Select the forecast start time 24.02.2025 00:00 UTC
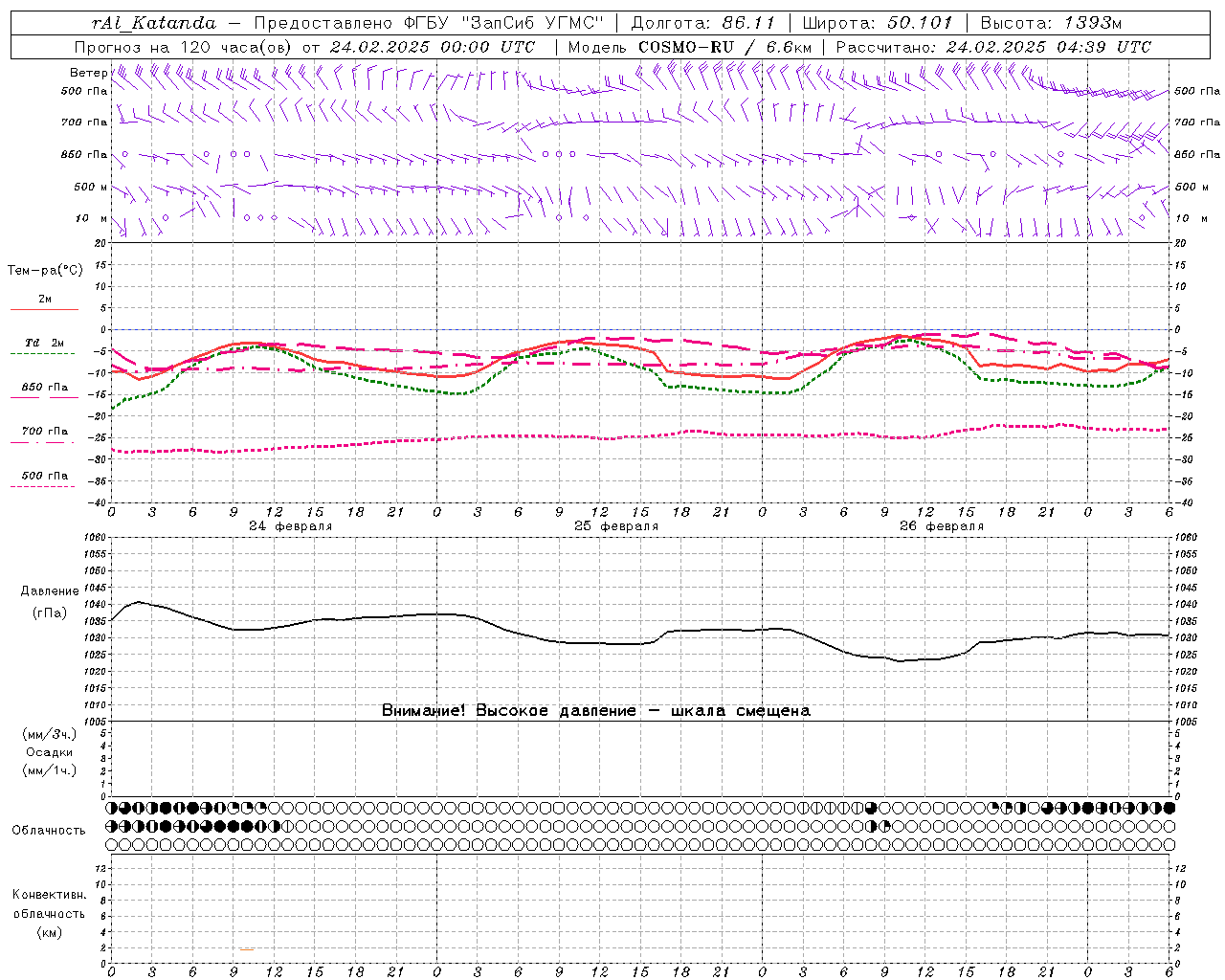This screenshot has height=980, width=1225. coord(432,47)
